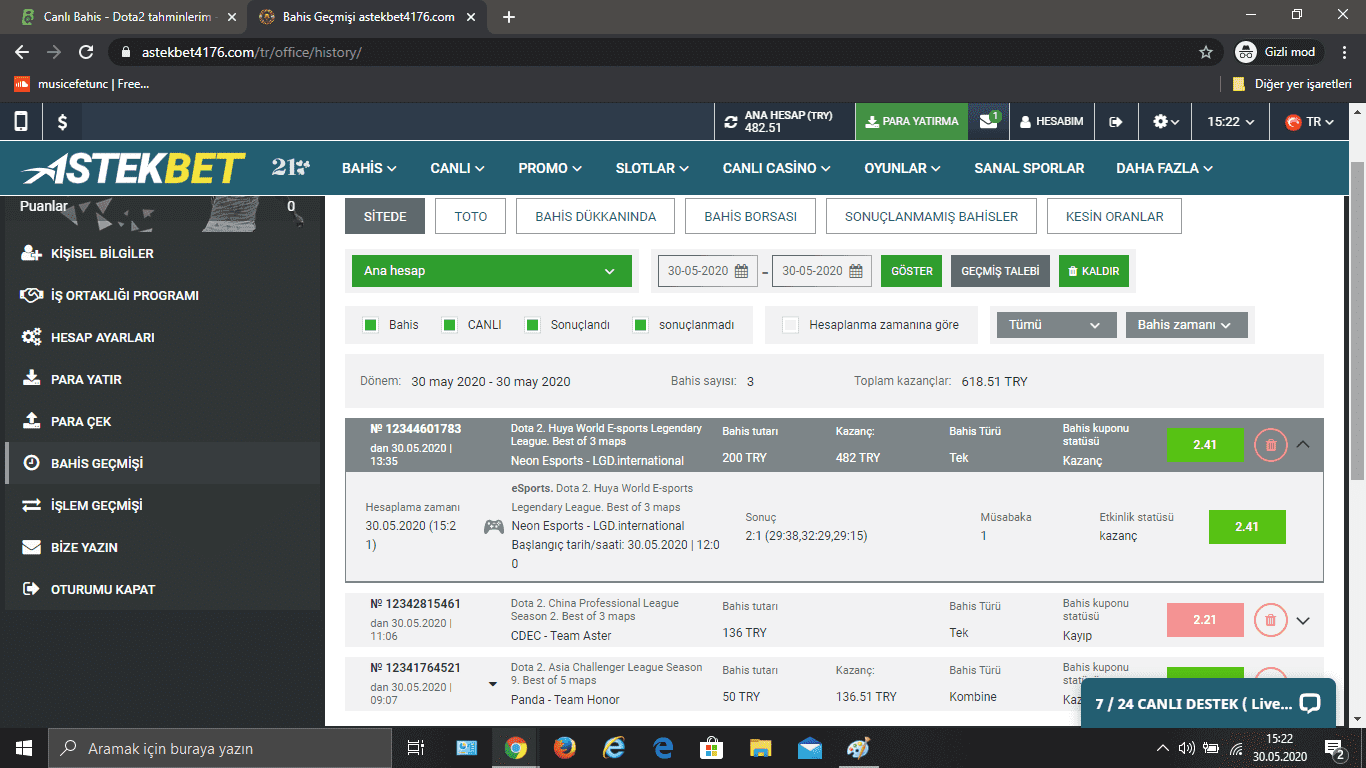Open the SLOTLAR navigation menu

coord(652,168)
